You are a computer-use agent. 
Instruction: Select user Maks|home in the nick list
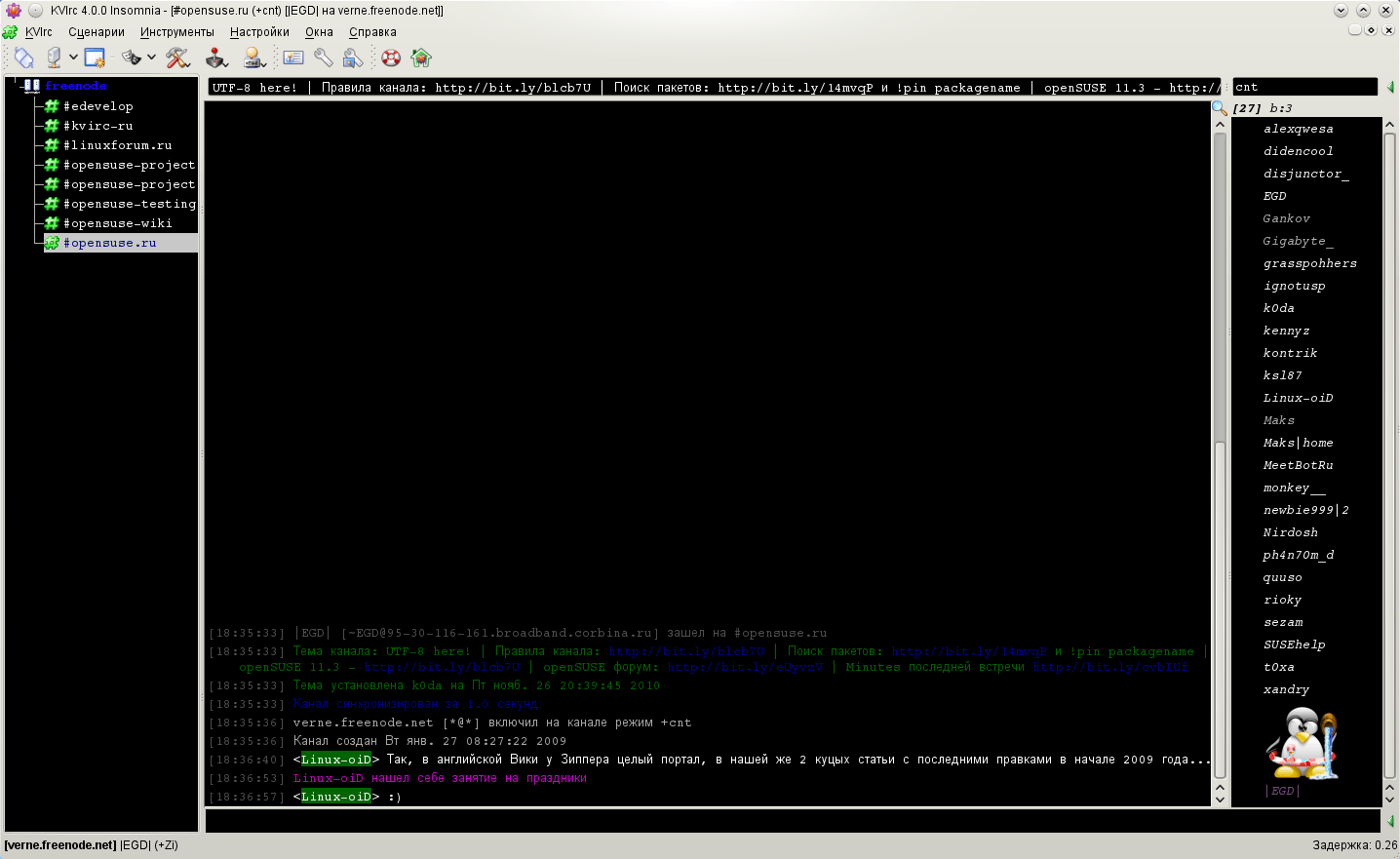[1298, 443]
